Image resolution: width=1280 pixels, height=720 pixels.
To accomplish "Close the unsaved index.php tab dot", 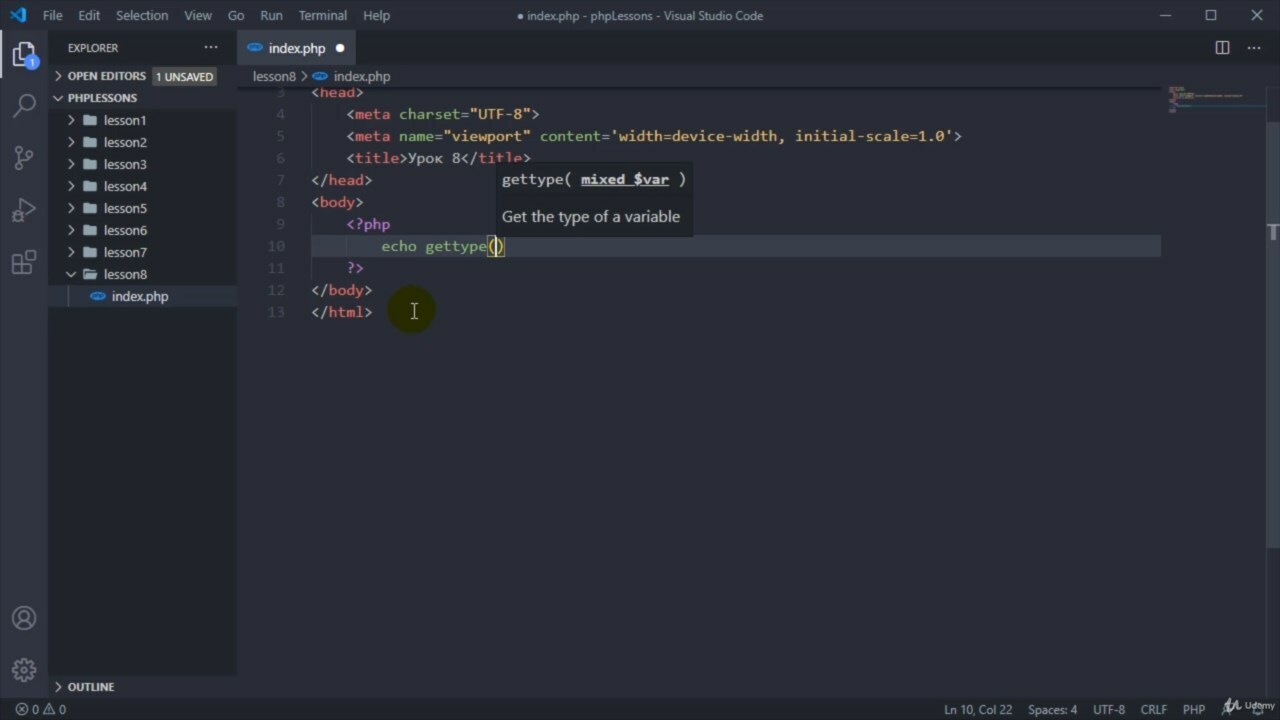I will pos(340,48).
